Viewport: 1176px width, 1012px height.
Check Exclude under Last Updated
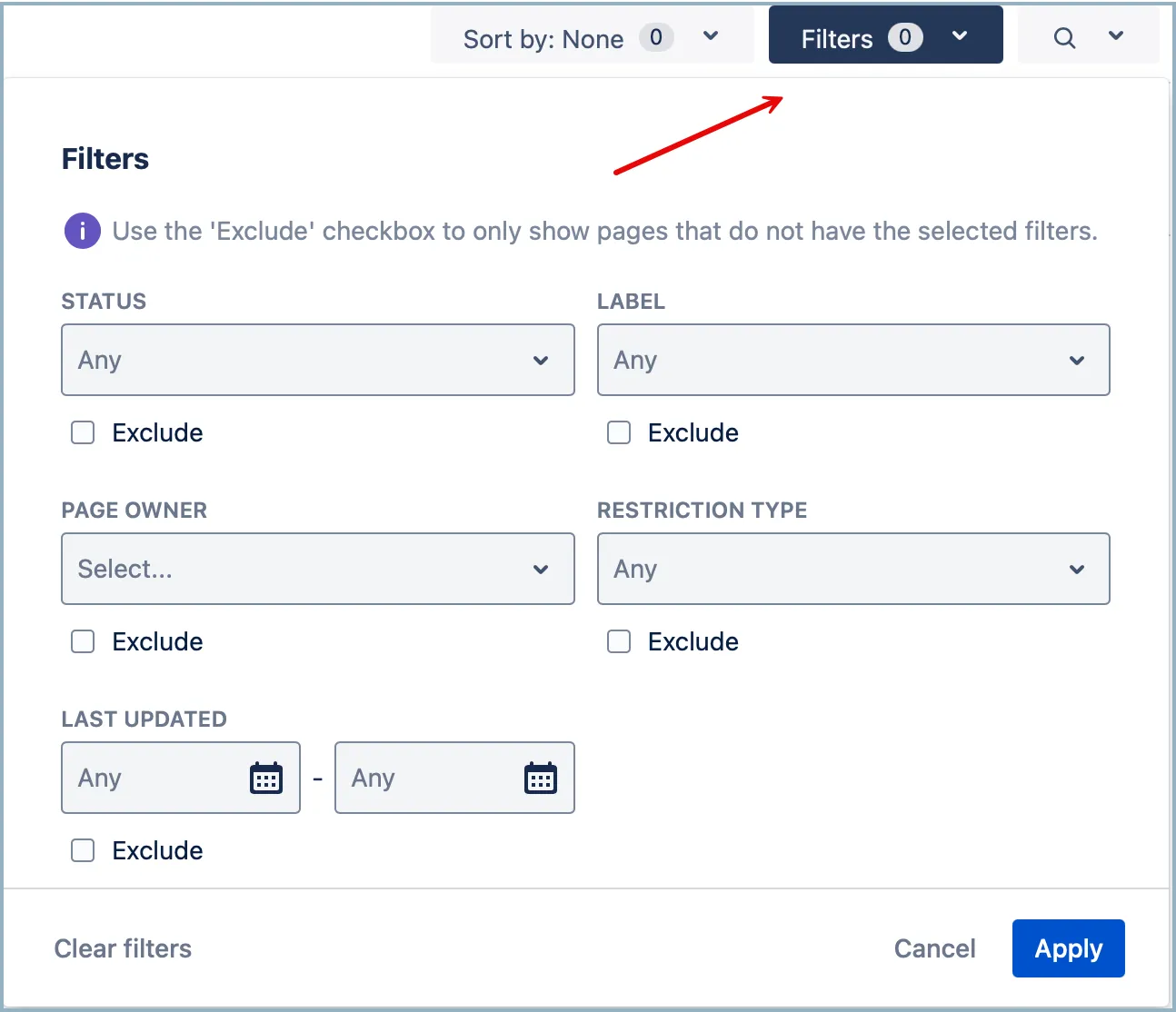coord(83,850)
